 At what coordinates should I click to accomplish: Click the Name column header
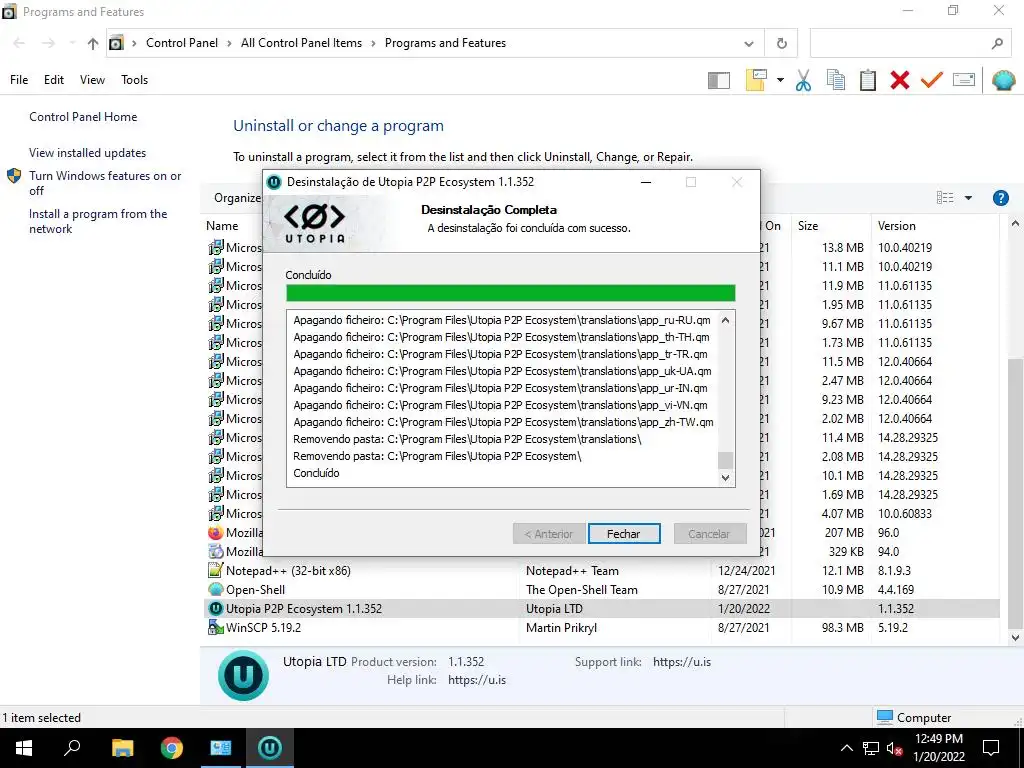click(222, 226)
